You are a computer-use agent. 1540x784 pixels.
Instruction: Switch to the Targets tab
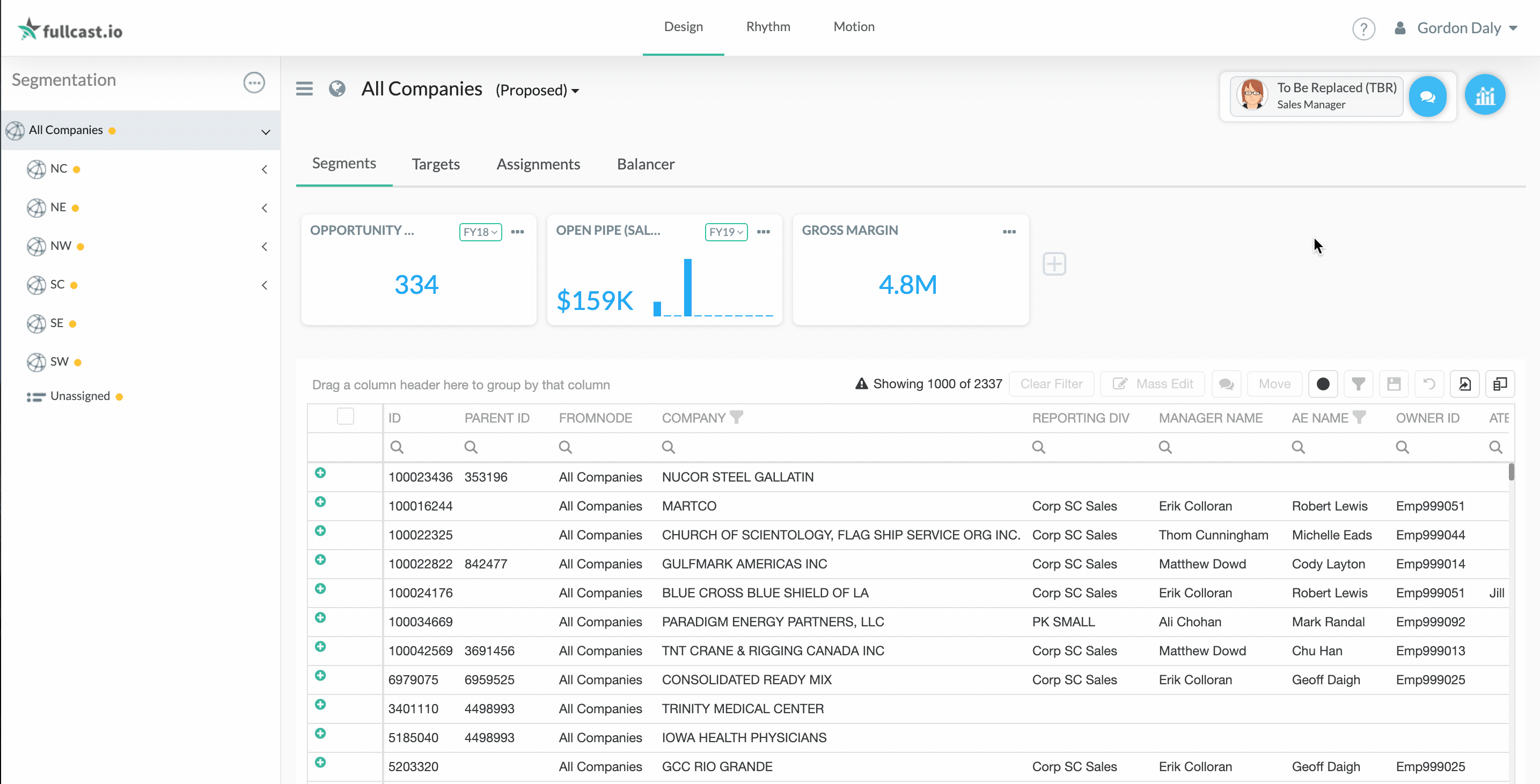(x=435, y=164)
